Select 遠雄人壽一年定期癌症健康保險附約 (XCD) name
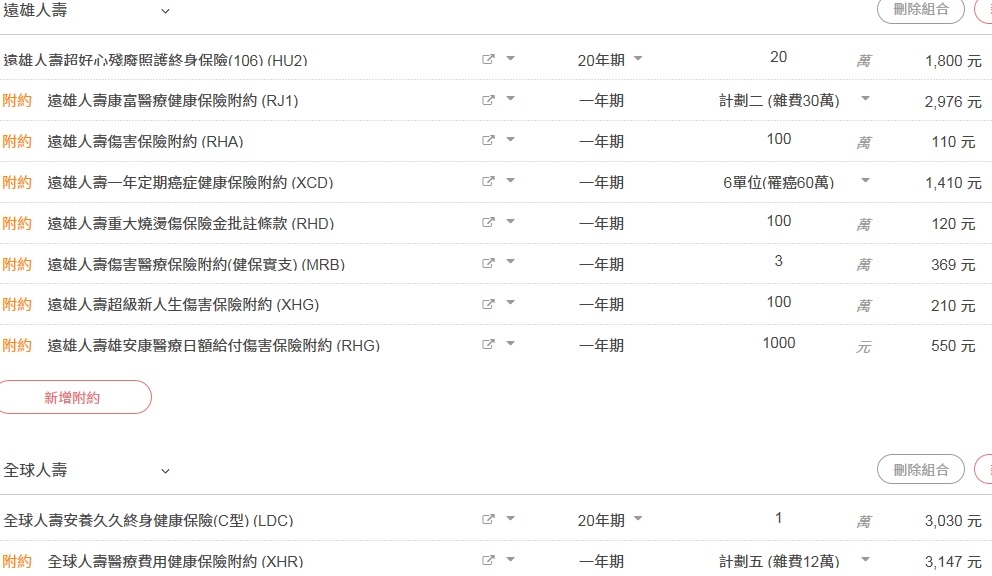The height and width of the screenshot is (576, 992). [x=190, y=182]
